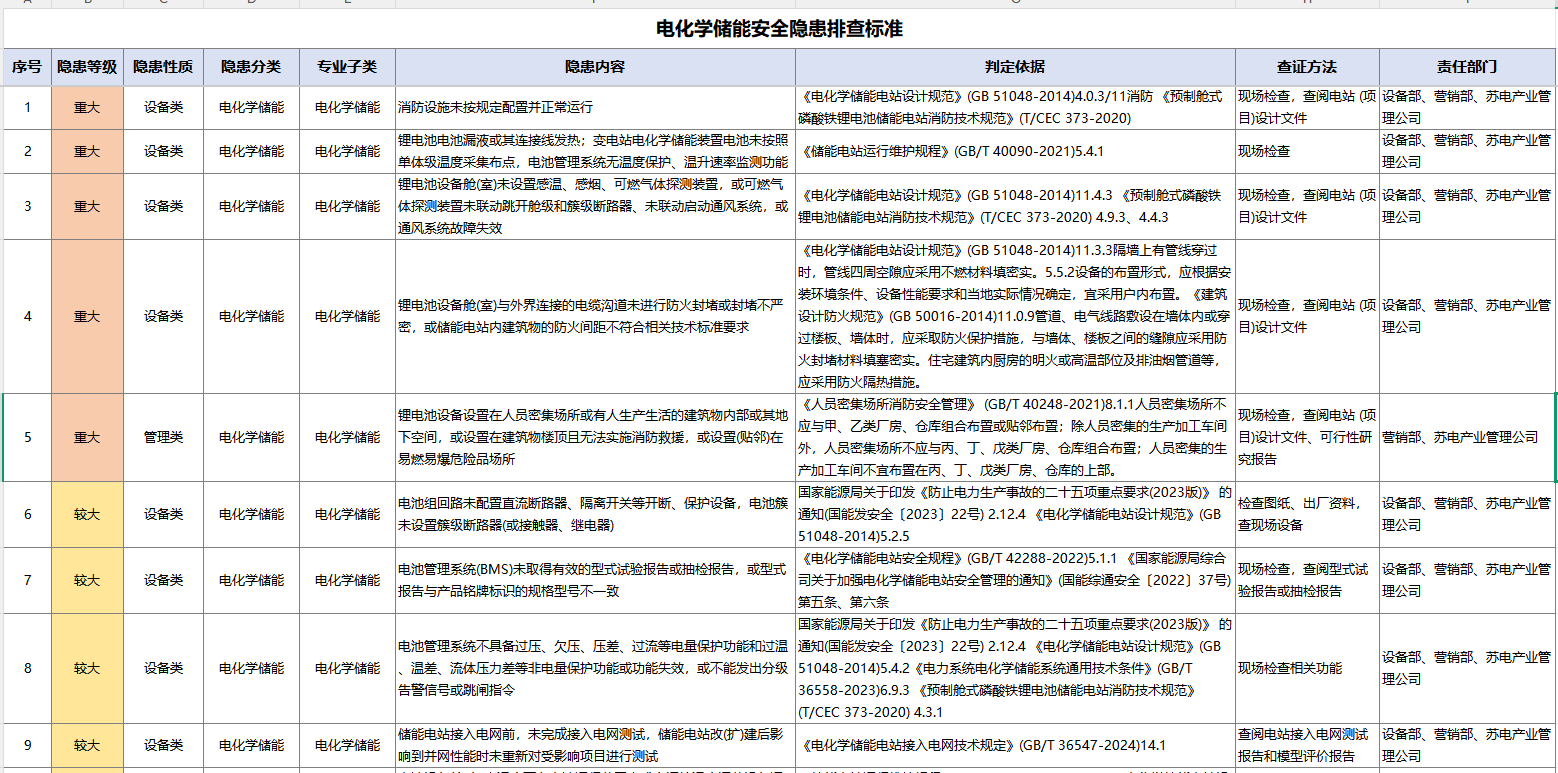Select the serial number cell 1
The image size is (1558, 773).
[28, 107]
